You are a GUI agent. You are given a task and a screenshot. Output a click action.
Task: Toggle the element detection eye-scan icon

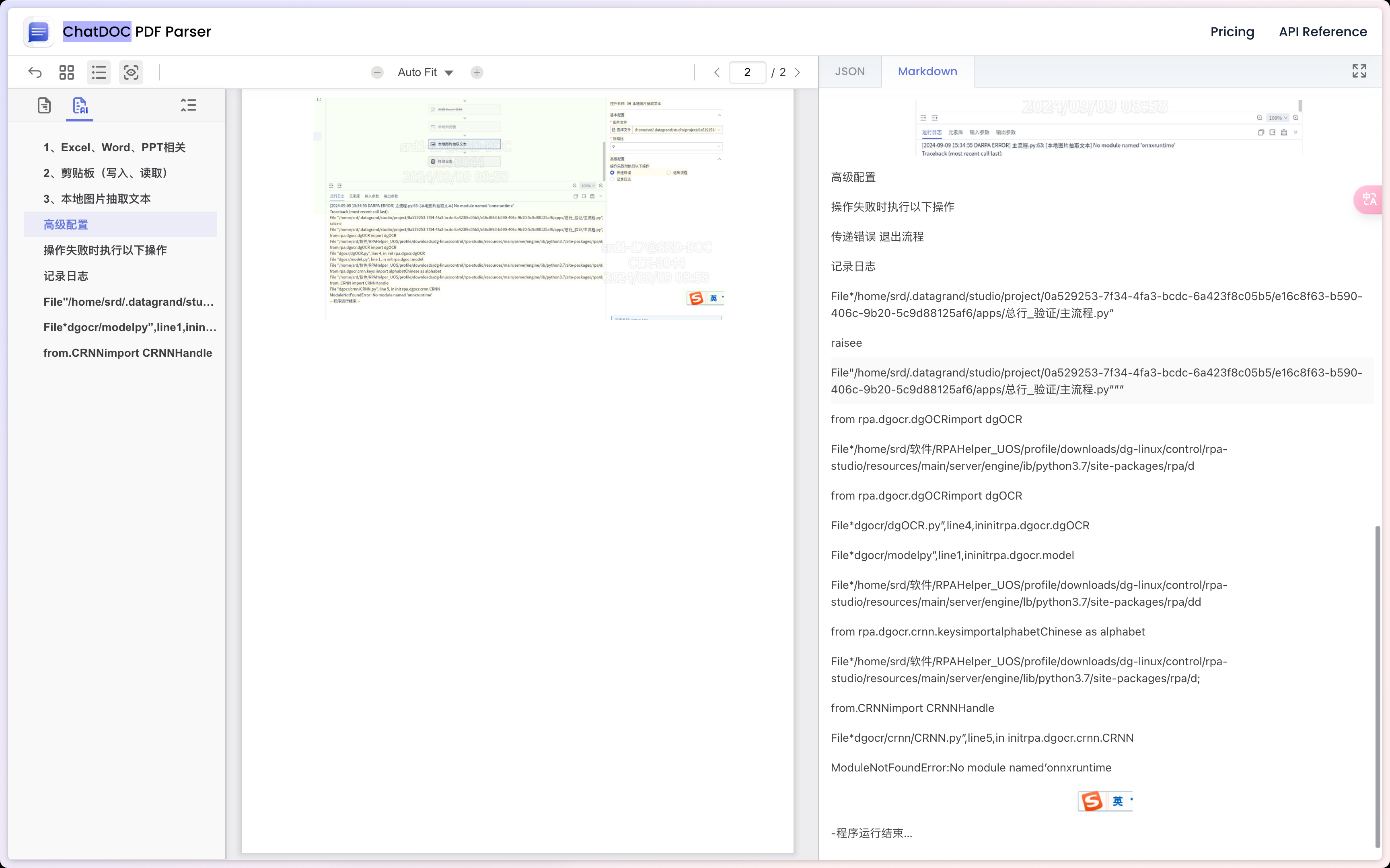point(132,72)
